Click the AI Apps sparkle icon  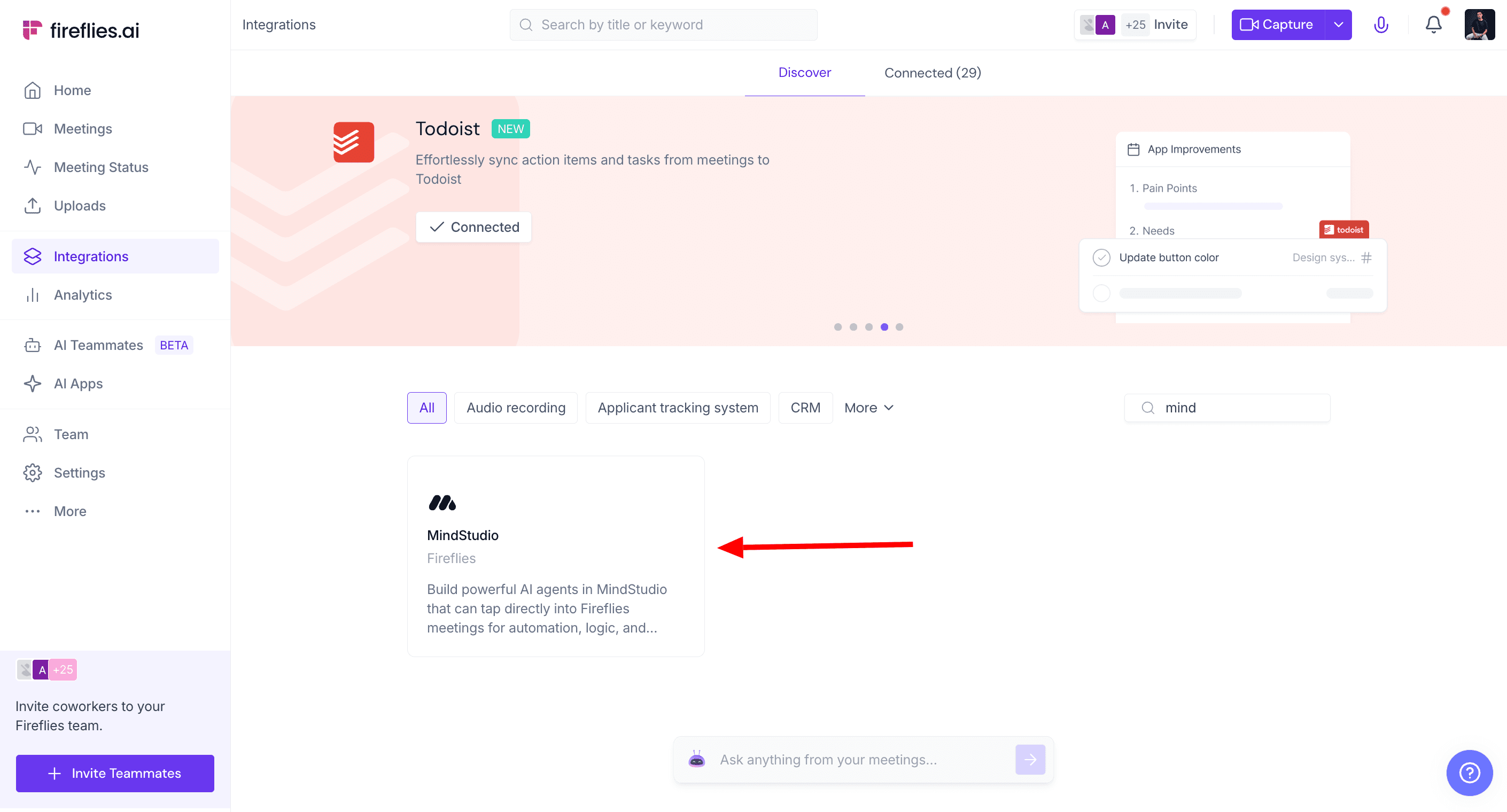pyautogui.click(x=32, y=384)
